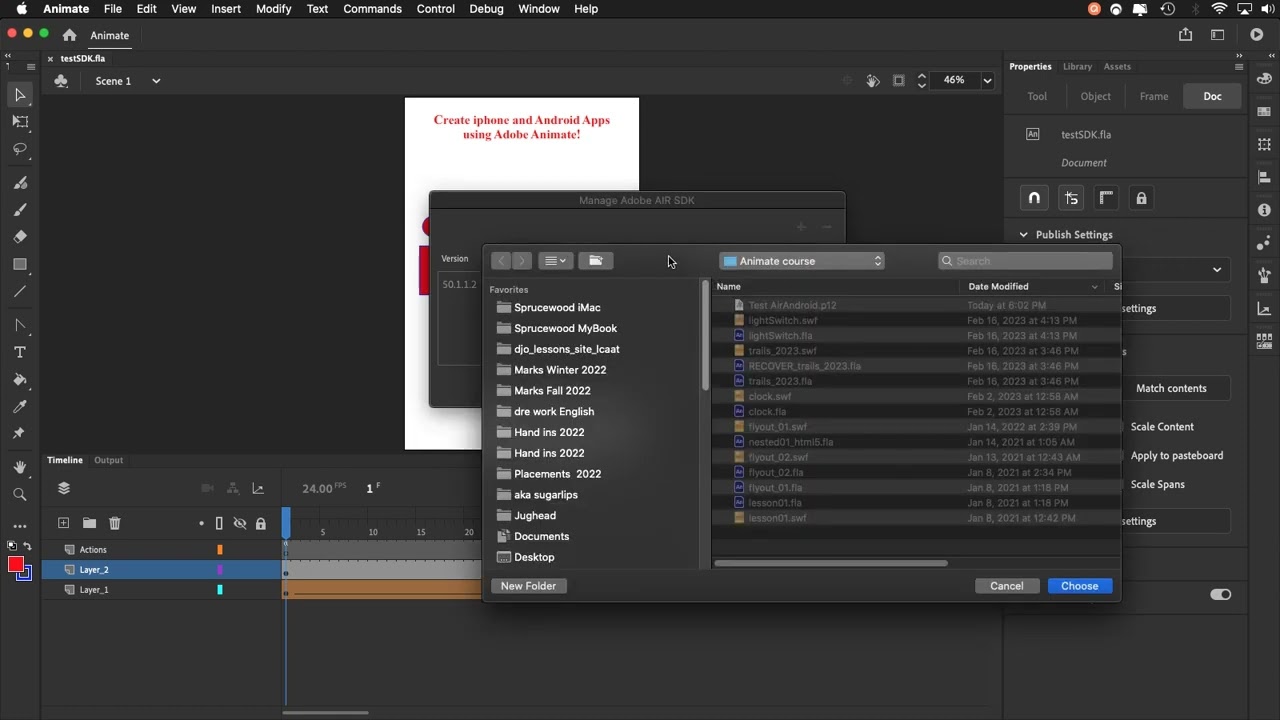This screenshot has height=720, width=1280.
Task: Open the Scene 1 dropdown
Action: click(x=156, y=81)
